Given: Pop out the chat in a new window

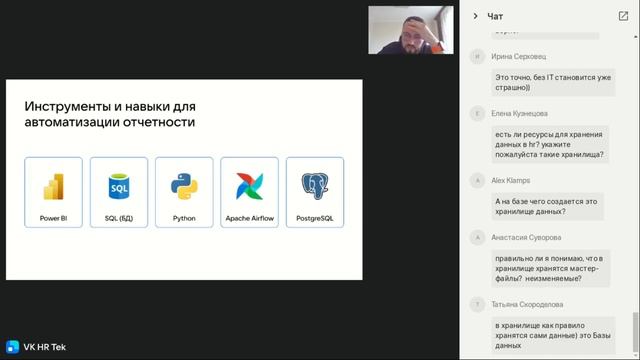Looking at the screenshot, I should pos(623,16).
